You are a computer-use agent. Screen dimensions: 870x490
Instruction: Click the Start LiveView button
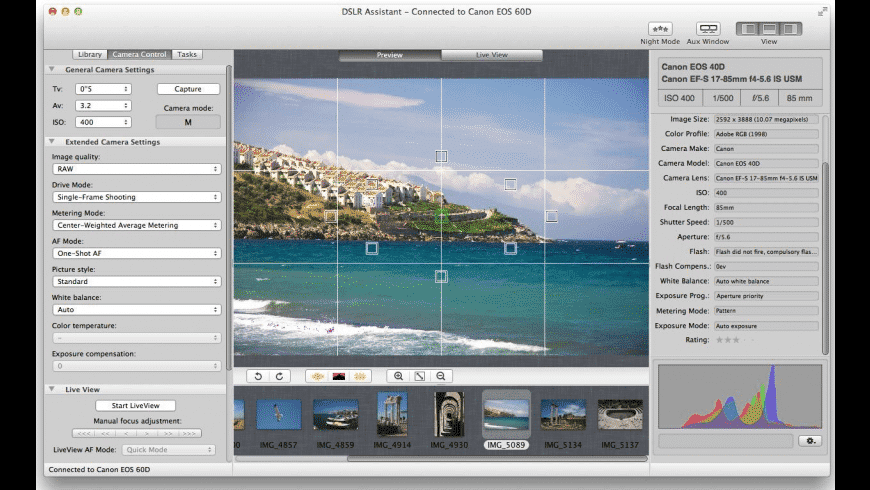[135, 405]
